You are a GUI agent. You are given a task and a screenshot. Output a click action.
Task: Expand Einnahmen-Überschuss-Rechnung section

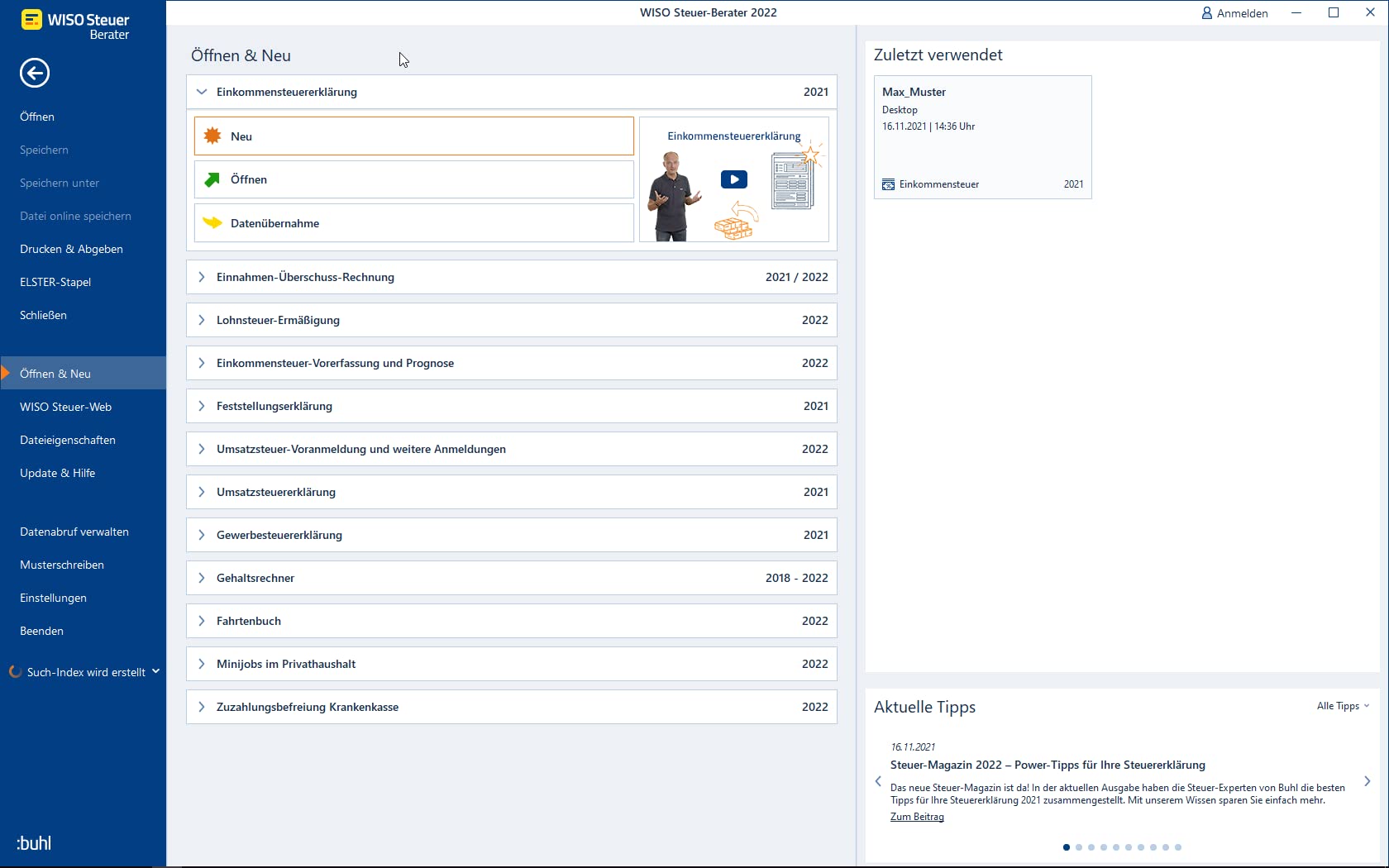click(202, 277)
